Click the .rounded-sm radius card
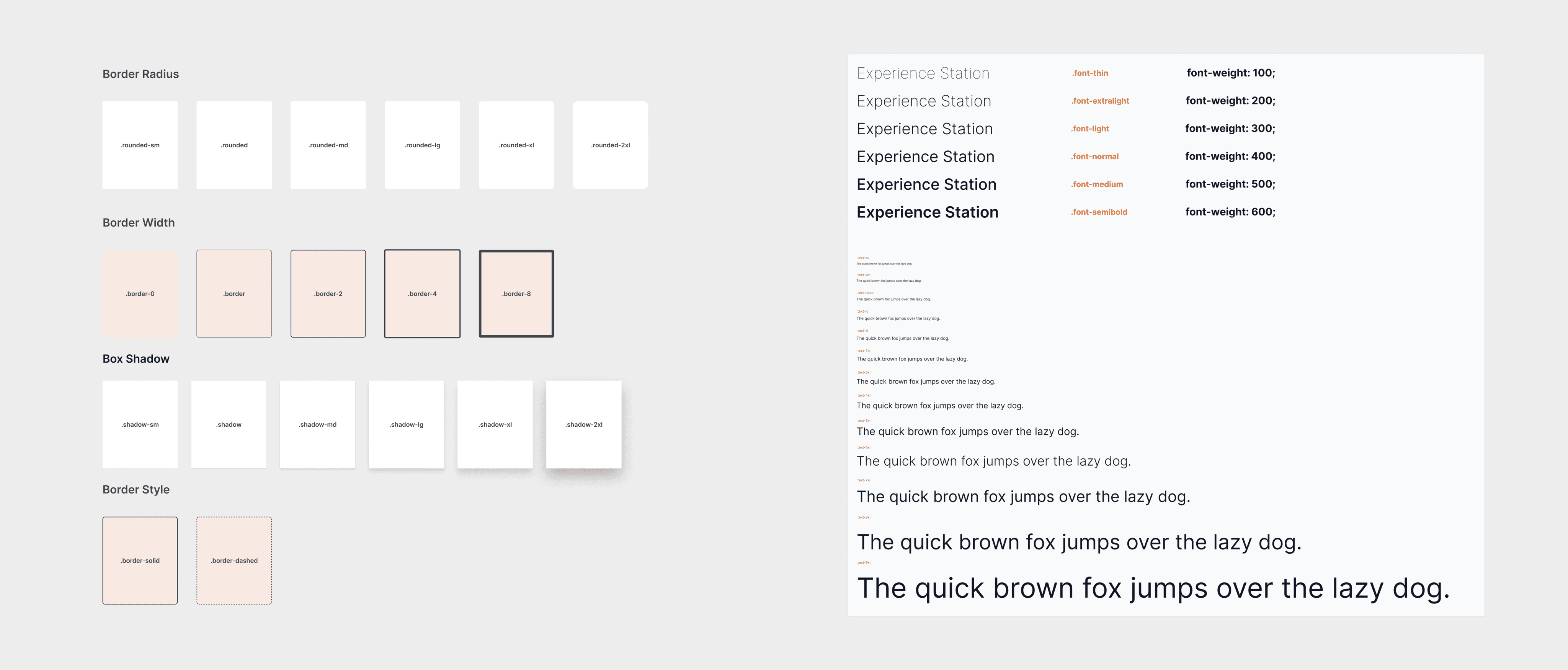This screenshot has height=670, width=1568. (x=140, y=145)
